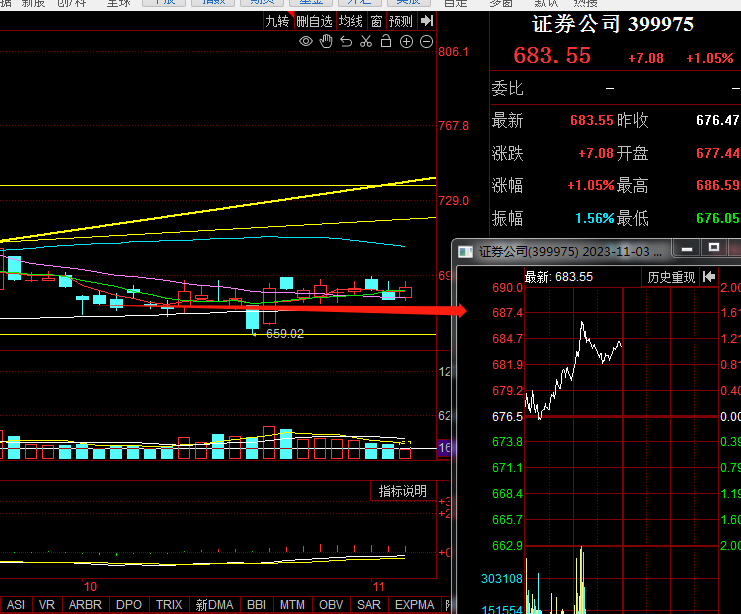741x614 pixels.
Task: Collapse side panel with the arrow-bar icon
Action: click(427, 21)
